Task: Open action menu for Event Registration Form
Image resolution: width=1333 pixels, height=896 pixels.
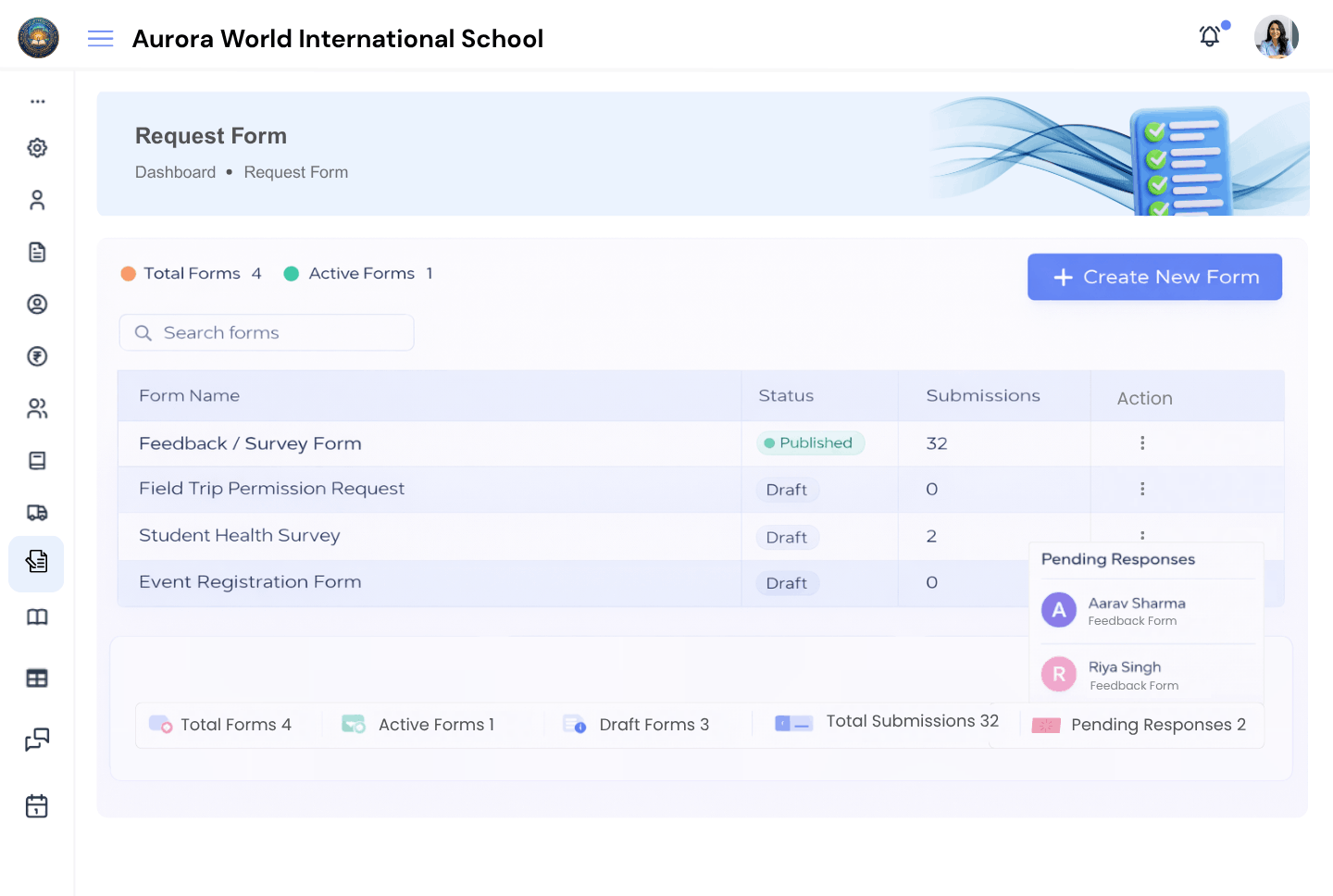Action: tap(1142, 582)
